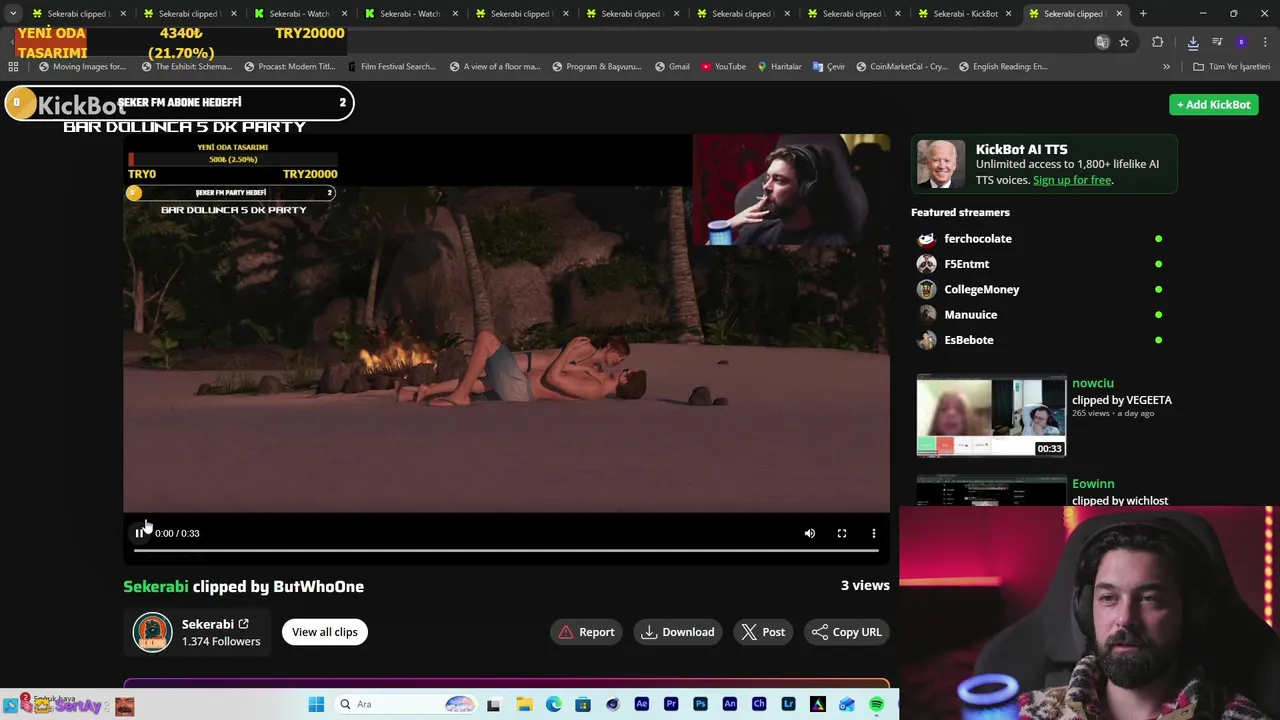This screenshot has height=720, width=1280.
Task: Open featured streamer ferchocolate
Action: coord(977,239)
